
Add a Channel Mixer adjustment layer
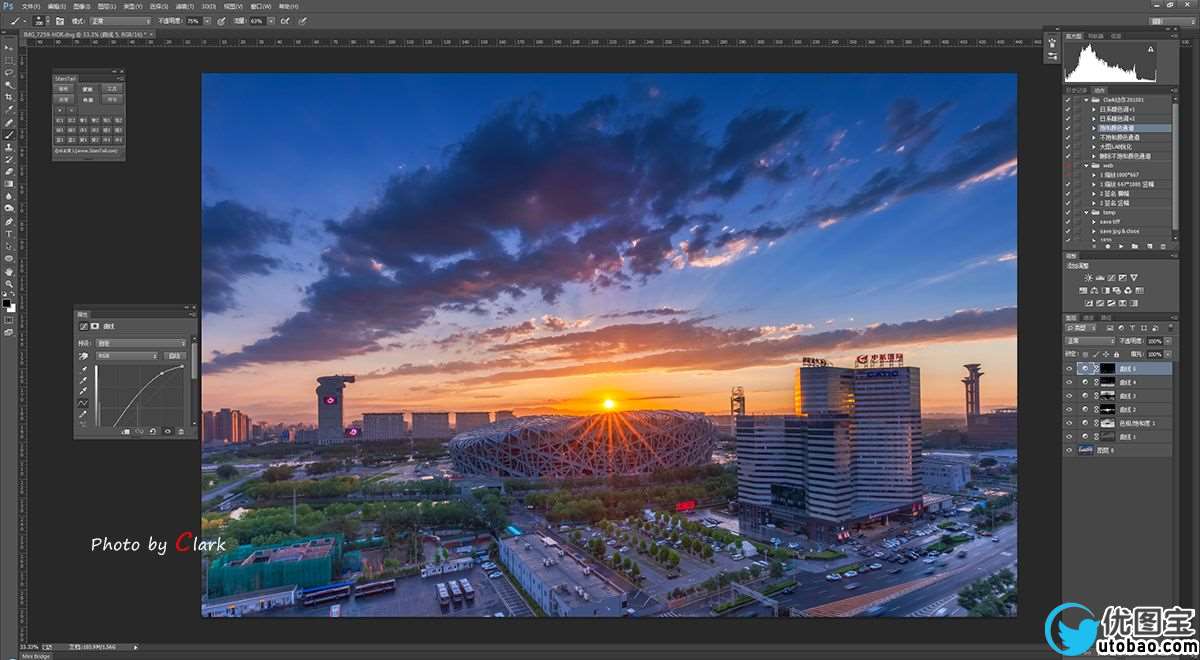coord(1128,291)
